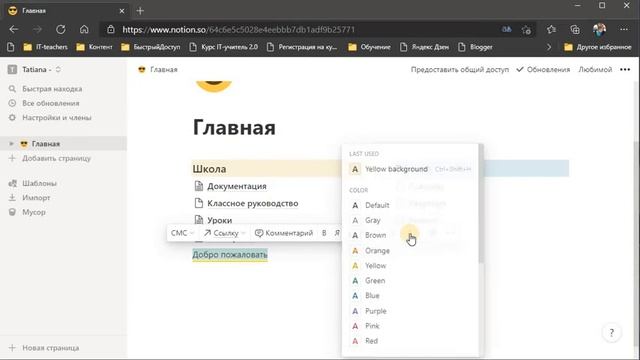Toggle bold B in formatting toolbar

[x=324, y=233]
